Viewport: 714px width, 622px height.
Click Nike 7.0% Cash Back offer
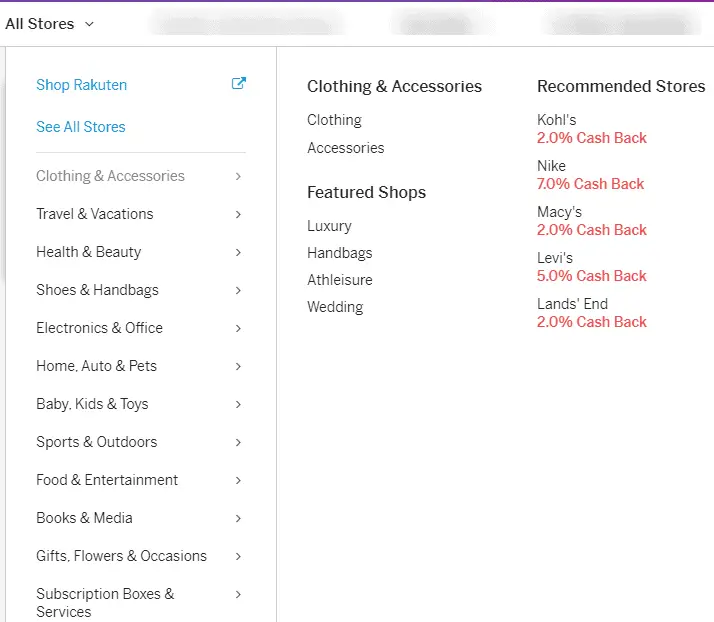tap(590, 184)
